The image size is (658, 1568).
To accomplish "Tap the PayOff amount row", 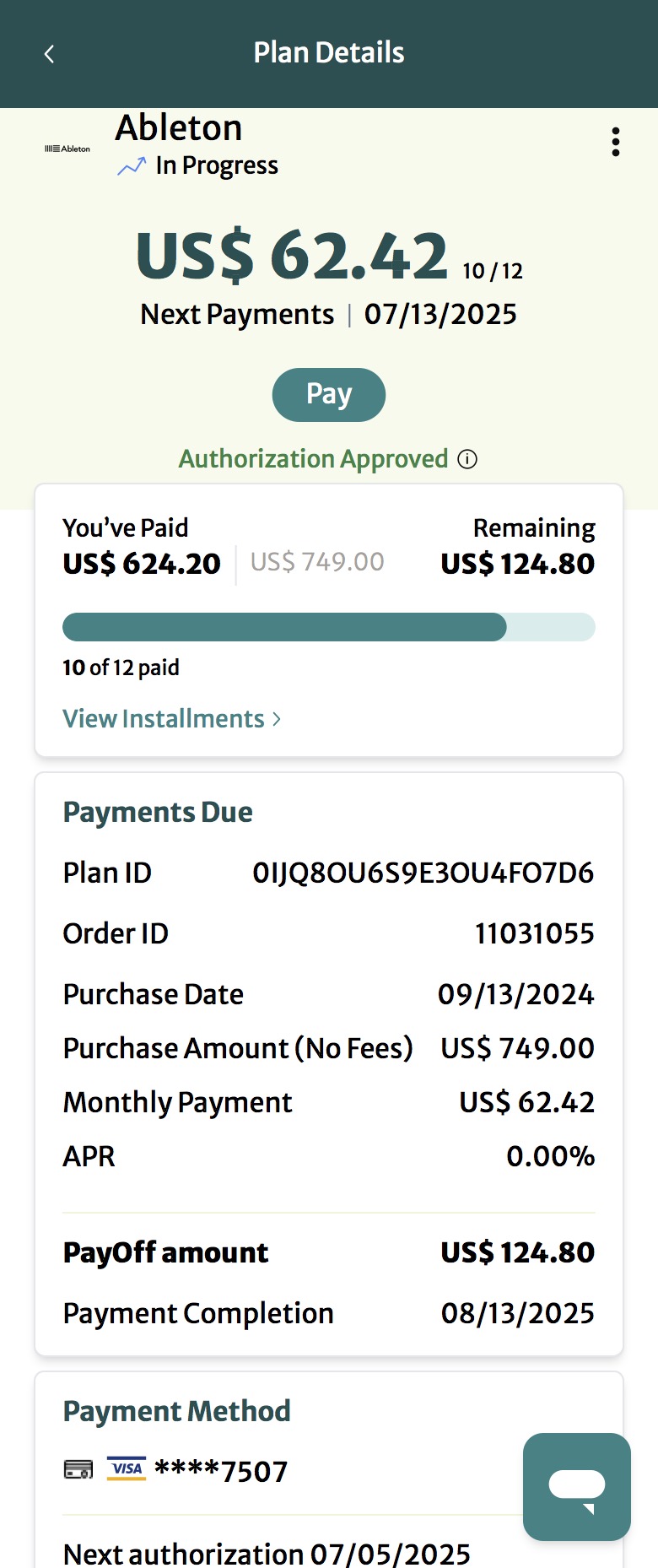I will pyautogui.click(x=329, y=1252).
